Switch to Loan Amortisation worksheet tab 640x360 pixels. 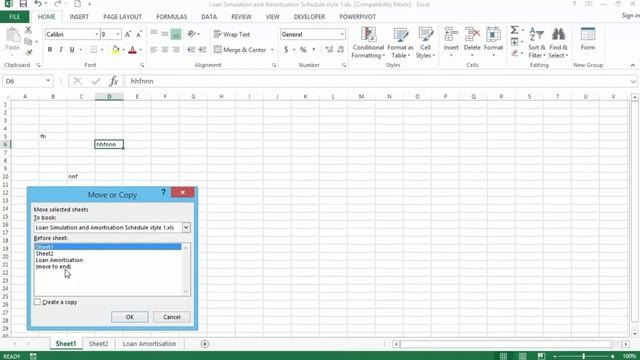tap(149, 344)
